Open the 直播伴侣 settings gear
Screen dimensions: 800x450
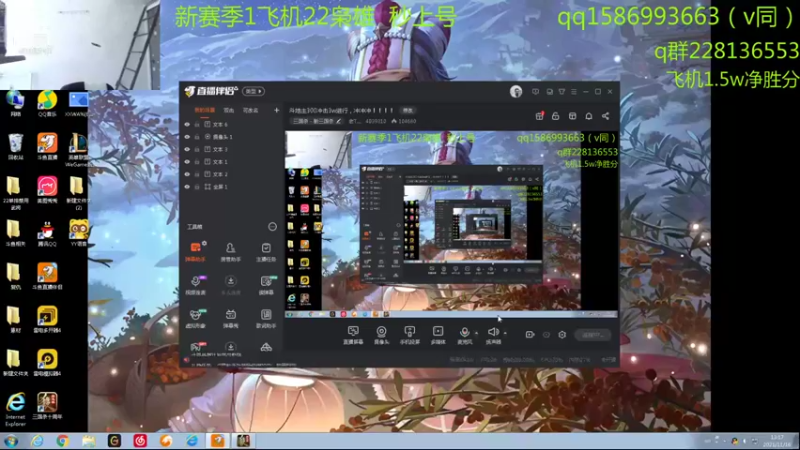[x=562, y=335]
